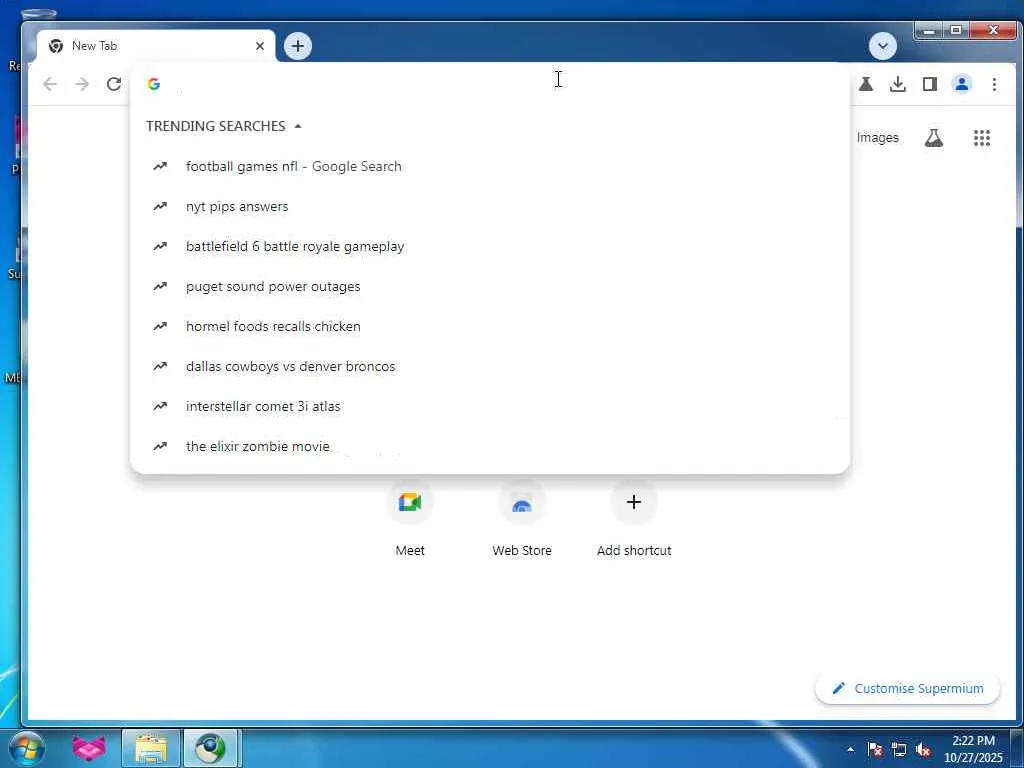1024x768 pixels.
Task: Open the pink cat taskbar application
Action: point(89,748)
